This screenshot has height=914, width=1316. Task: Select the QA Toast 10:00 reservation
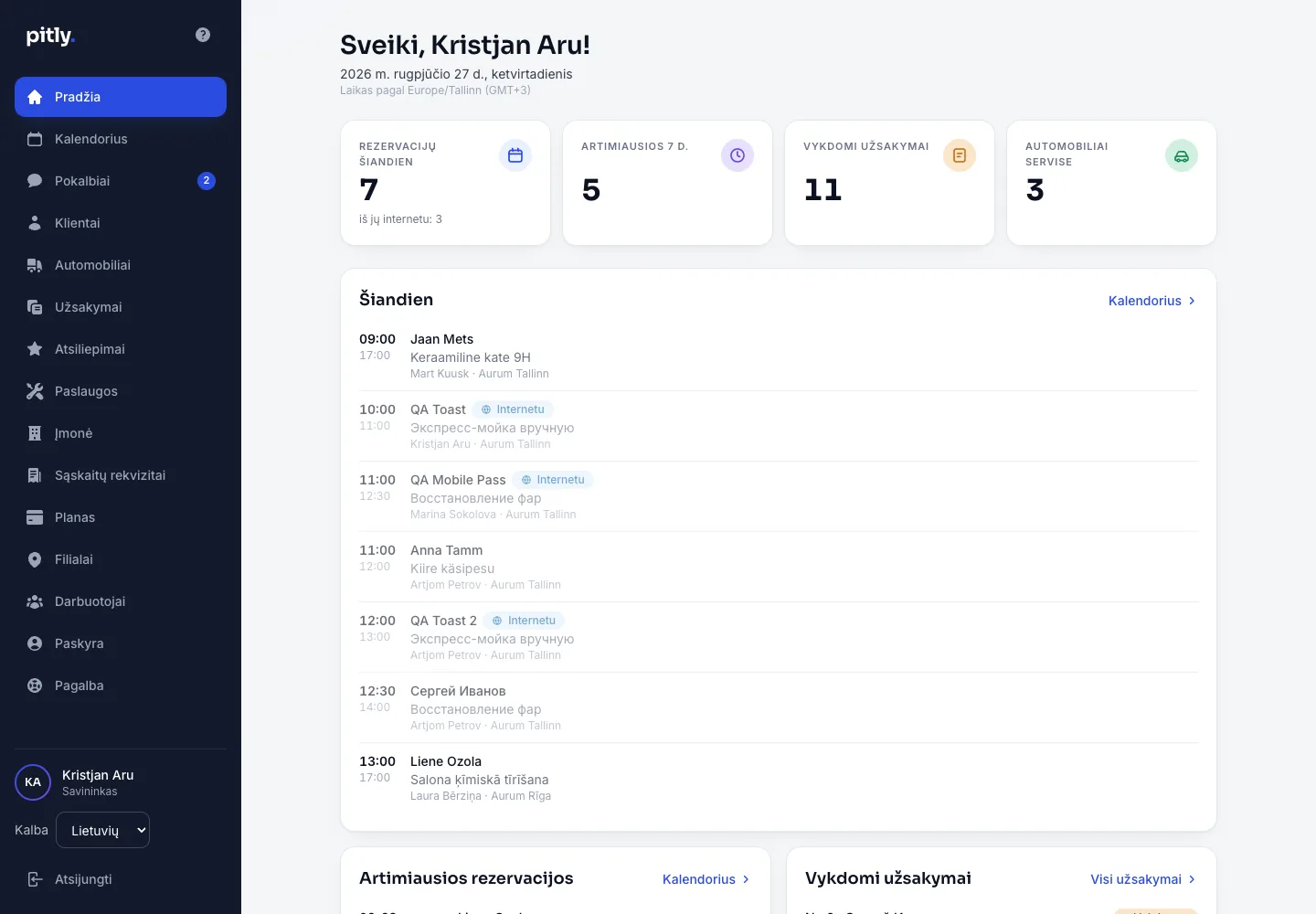pos(779,426)
